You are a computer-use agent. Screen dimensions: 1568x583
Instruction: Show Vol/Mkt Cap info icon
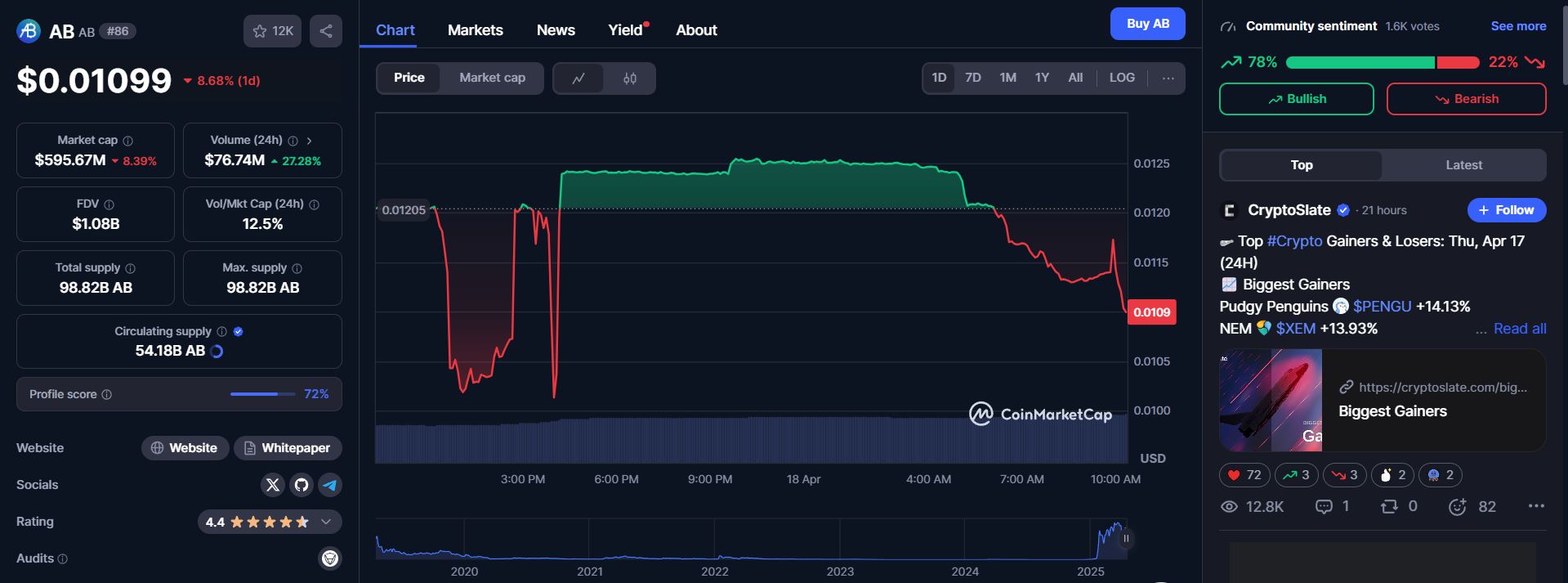coord(315,204)
